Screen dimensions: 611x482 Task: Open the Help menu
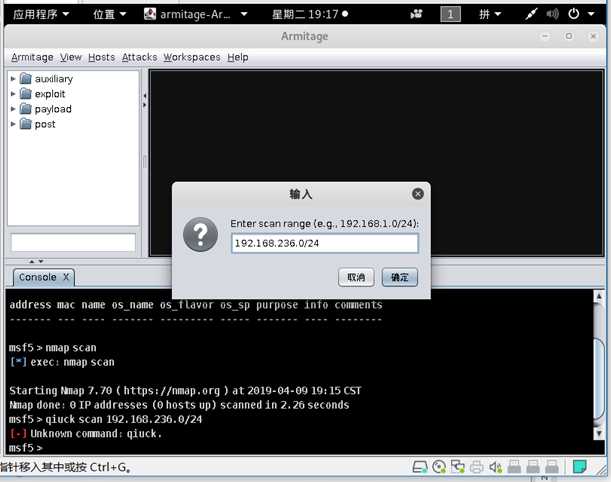[x=238, y=57]
